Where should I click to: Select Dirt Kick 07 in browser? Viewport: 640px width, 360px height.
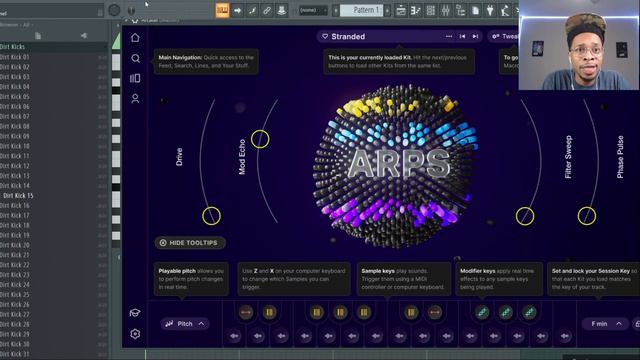click(53, 116)
